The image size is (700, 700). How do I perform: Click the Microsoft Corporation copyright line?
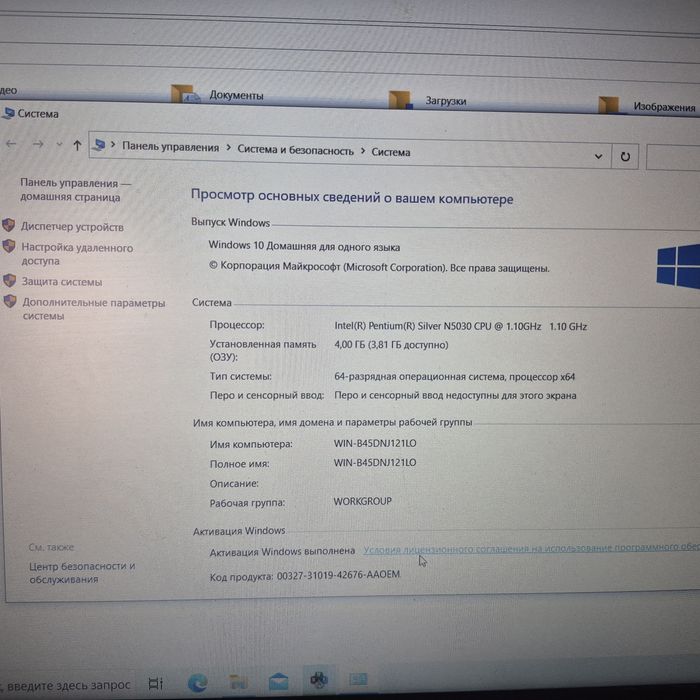pyautogui.click(x=379, y=267)
